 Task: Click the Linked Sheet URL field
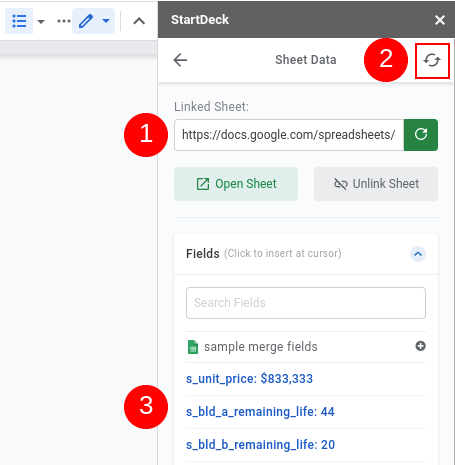coord(289,135)
